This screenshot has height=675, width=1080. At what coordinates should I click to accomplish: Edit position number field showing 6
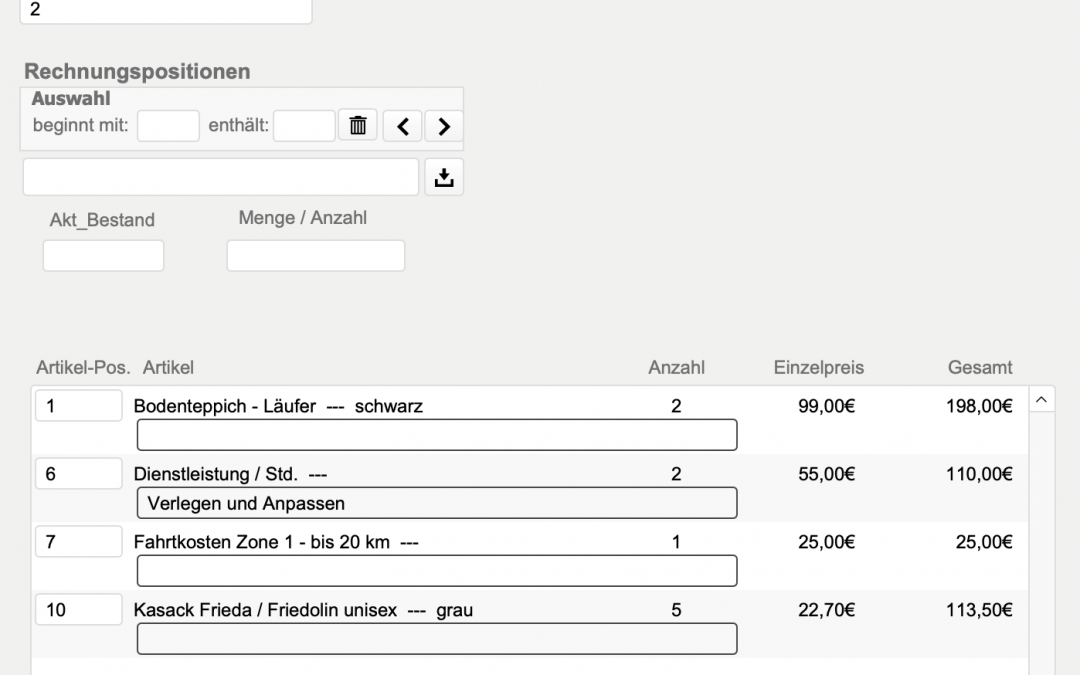[78, 474]
